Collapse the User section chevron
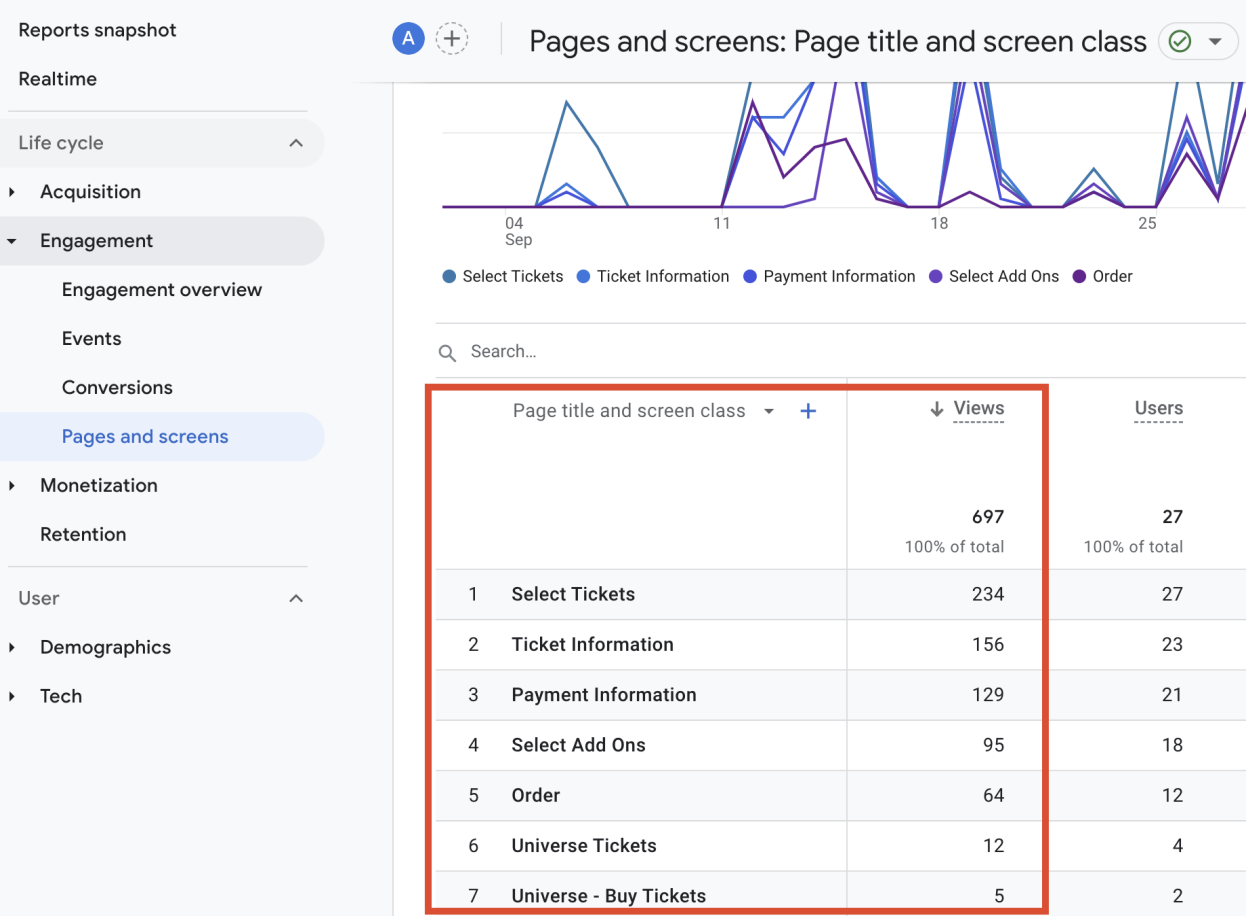 click(x=296, y=598)
